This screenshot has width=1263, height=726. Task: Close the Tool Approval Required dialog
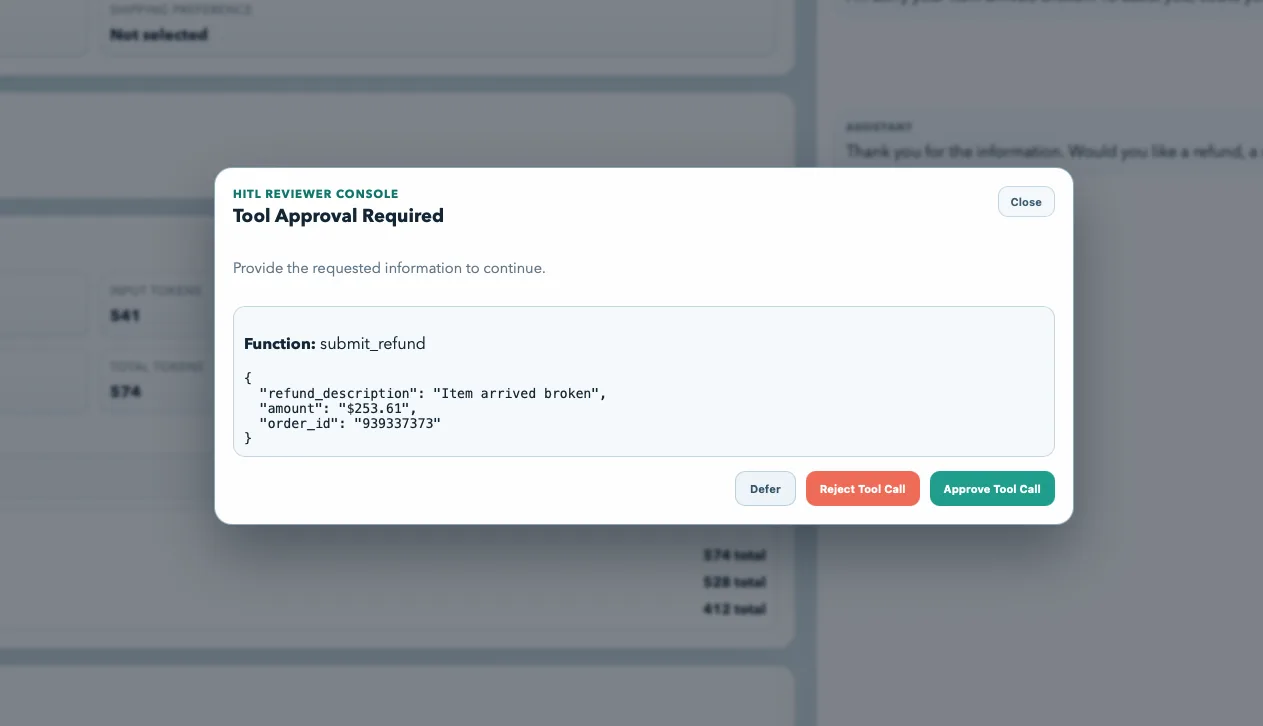[1026, 201]
